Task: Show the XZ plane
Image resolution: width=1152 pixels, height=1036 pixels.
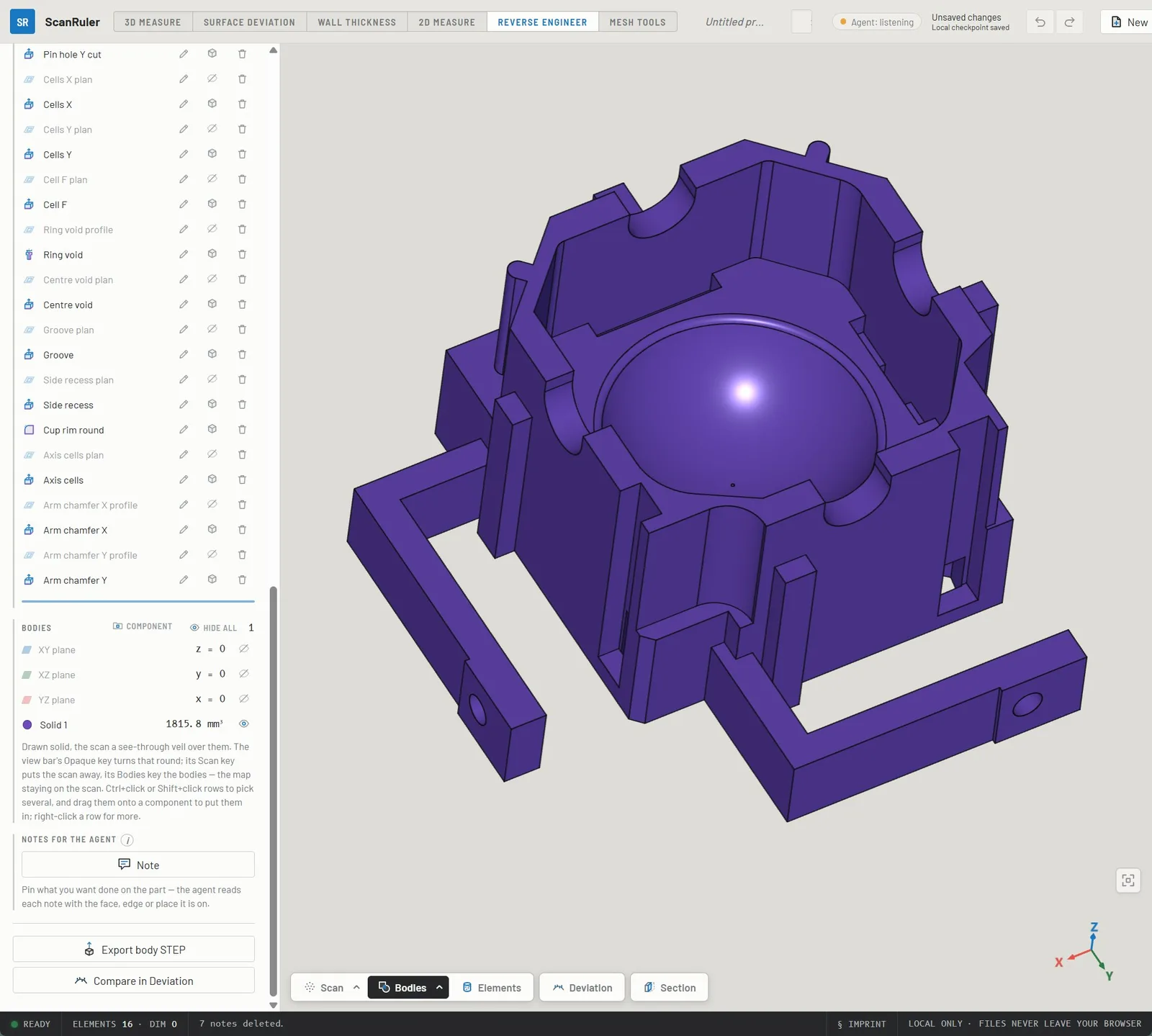Action: (x=244, y=675)
